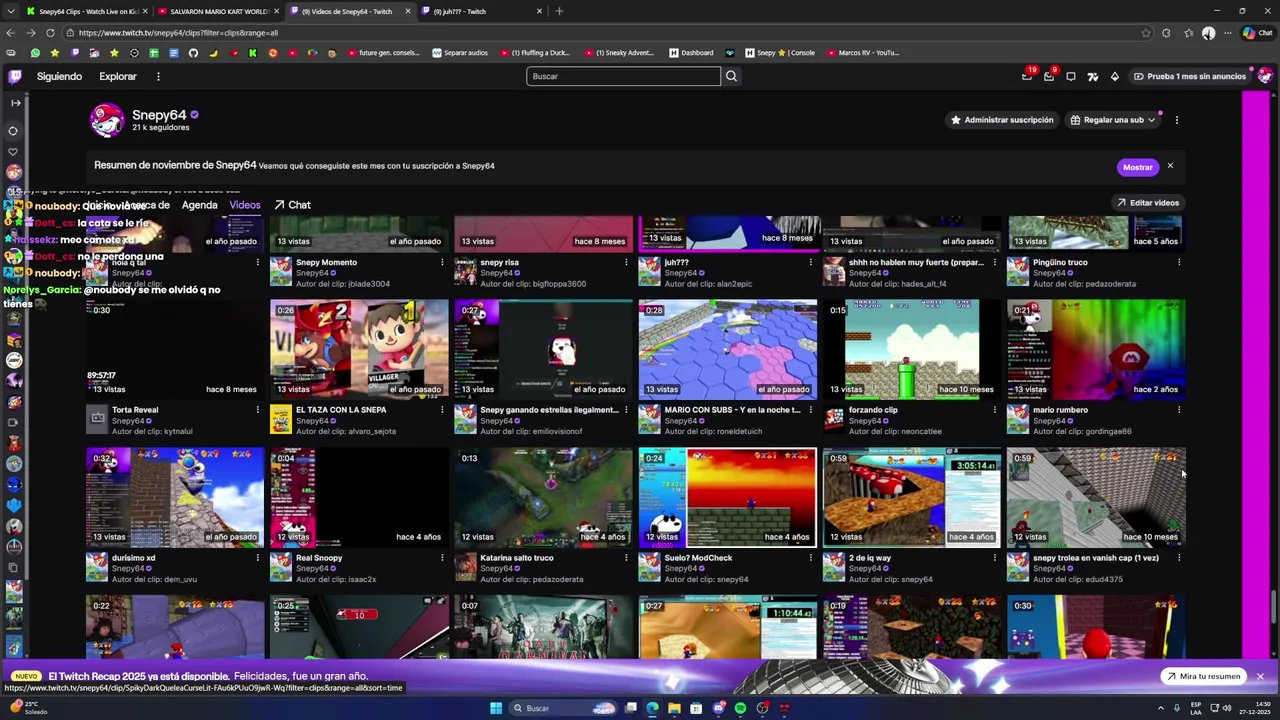Open options menu for EL TAZA CON LA SNEPA clip
This screenshot has height=720, width=1280.
tap(442, 410)
